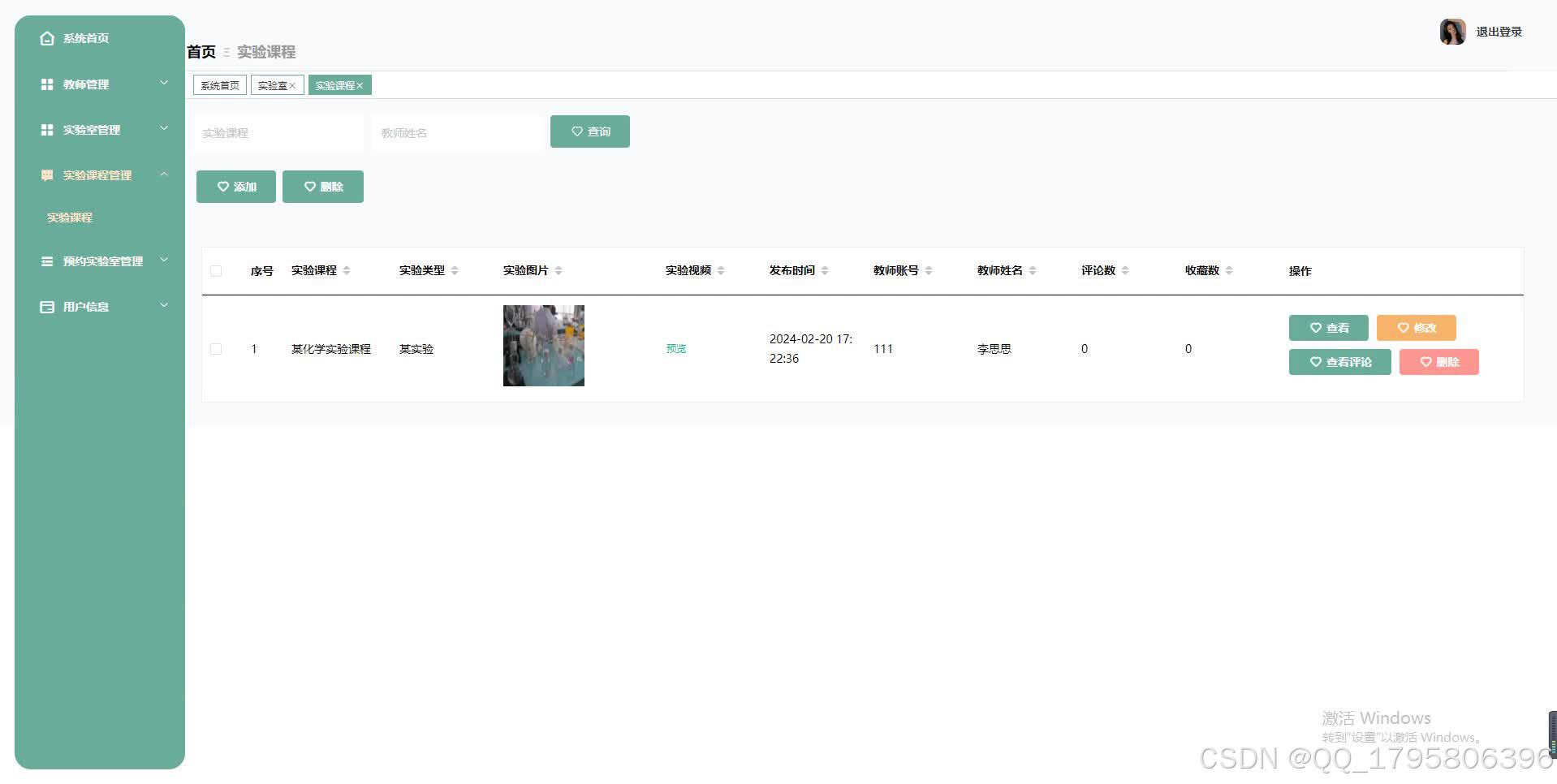Sort by 实验类型 column arrows
Screen dimensions: 1557x784
[455, 270]
